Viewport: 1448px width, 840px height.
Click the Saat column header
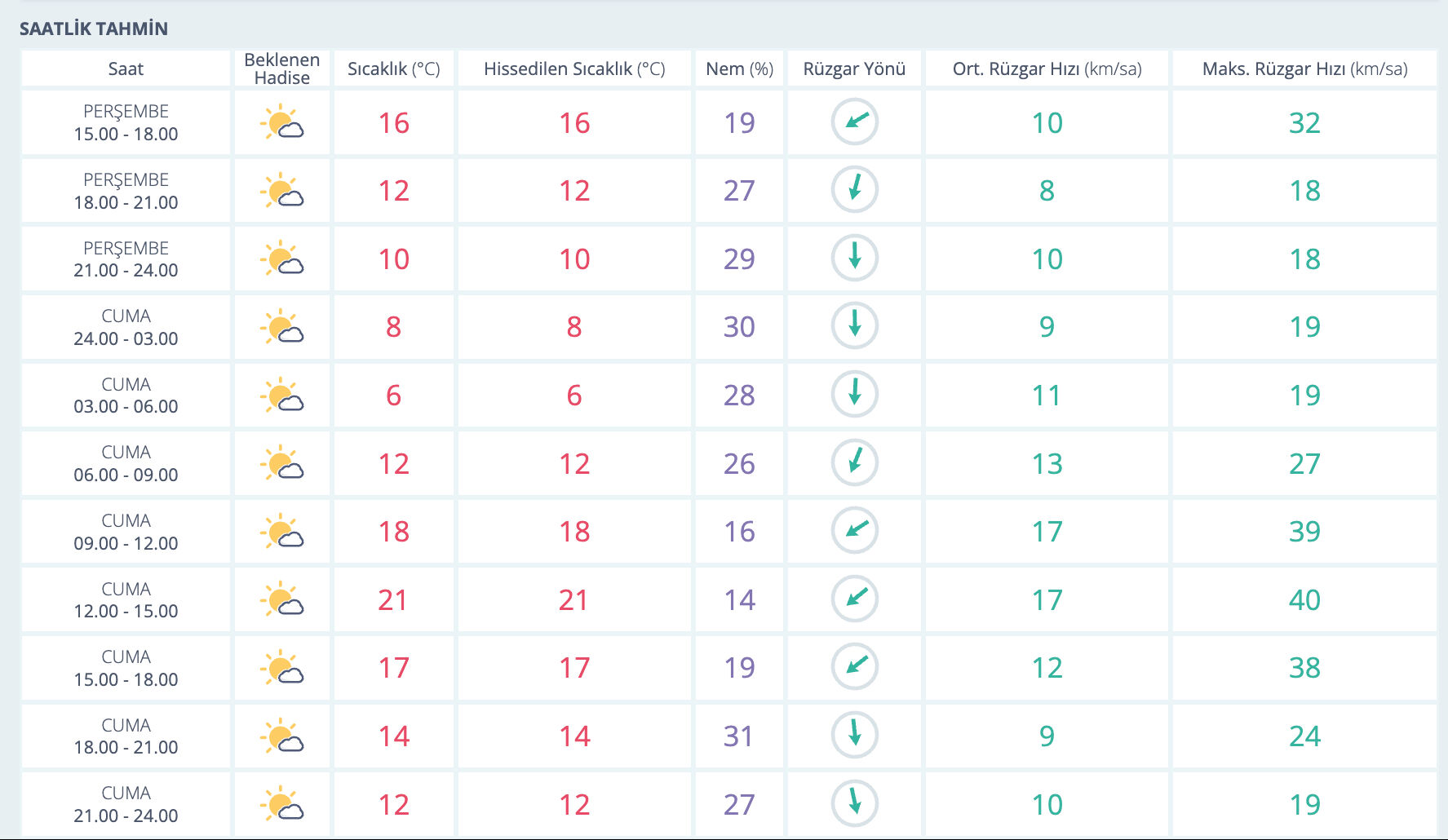coord(126,69)
